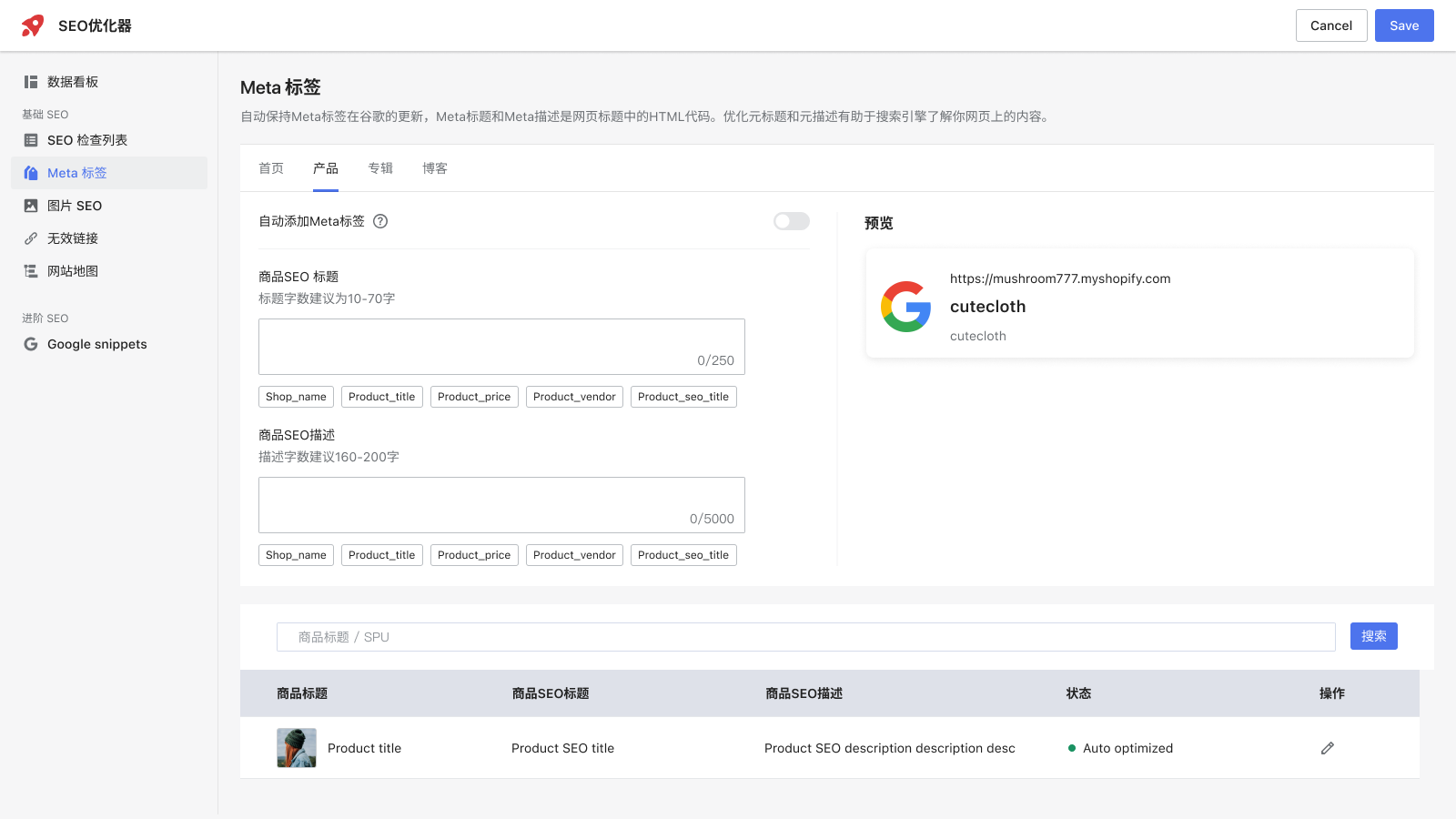Open 数据看板 in the sidebar

[109, 82]
